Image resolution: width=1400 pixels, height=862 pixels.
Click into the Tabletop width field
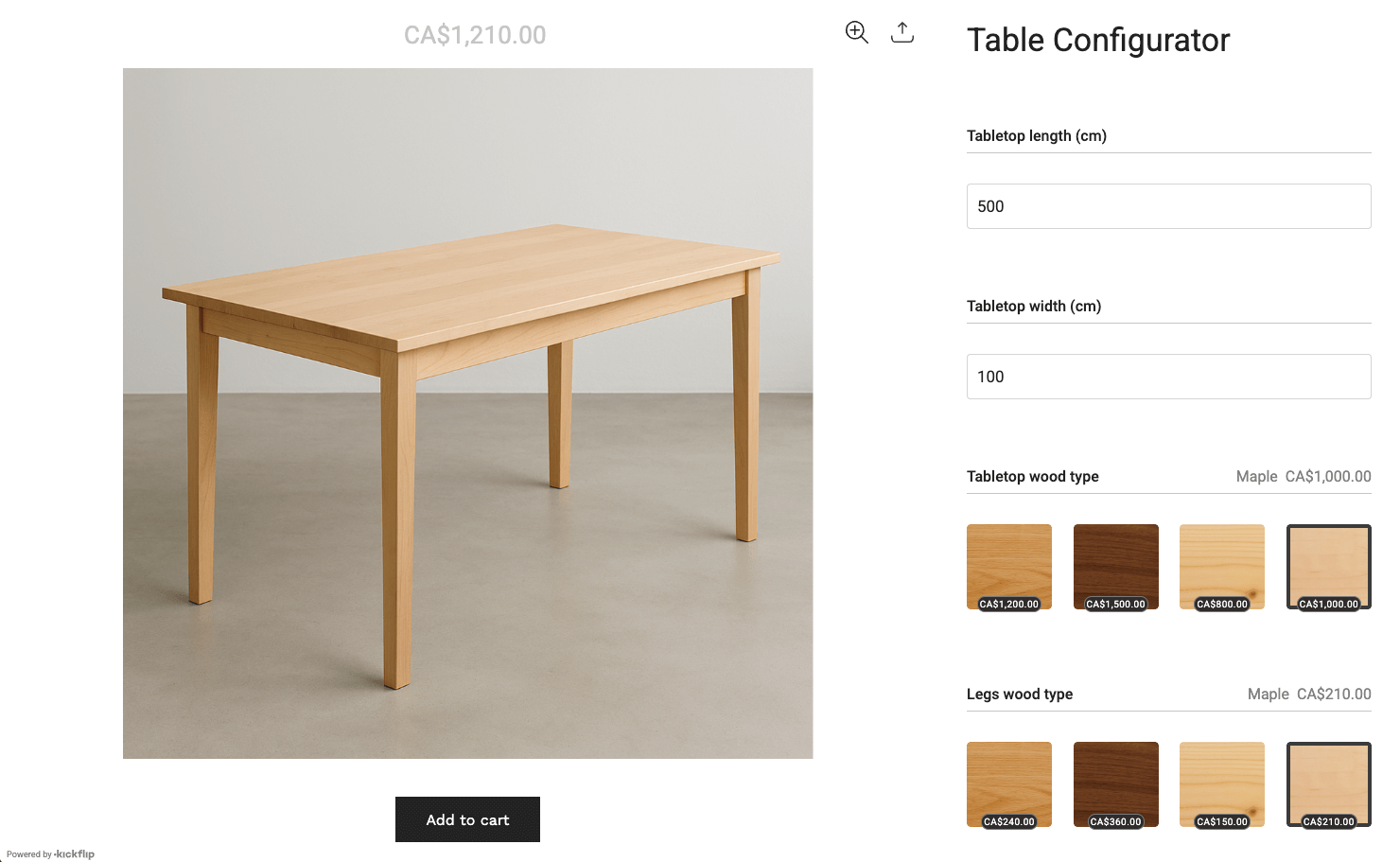[x=1168, y=377]
